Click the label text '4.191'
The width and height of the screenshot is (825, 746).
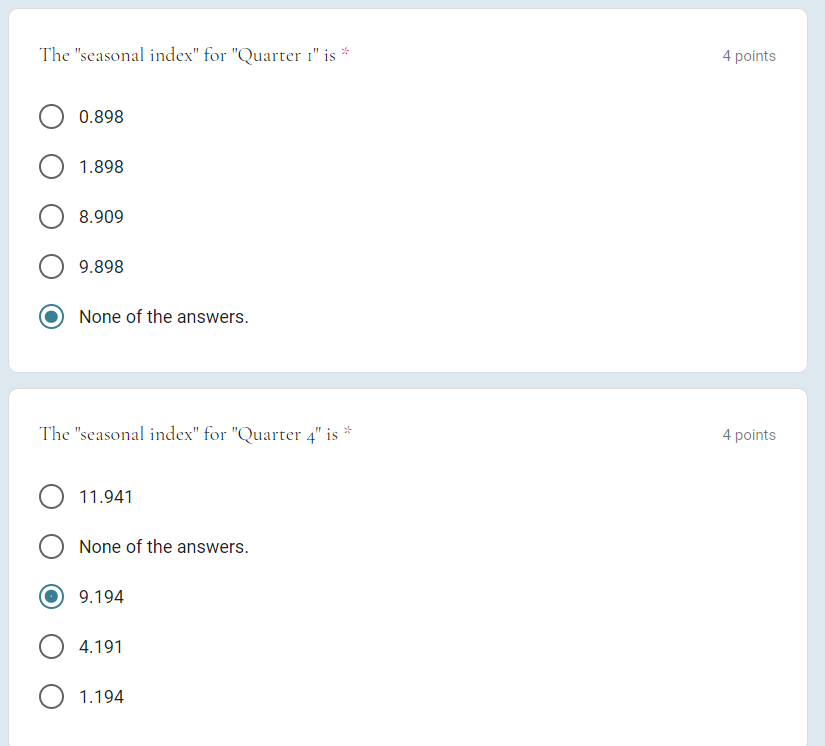[101, 646]
